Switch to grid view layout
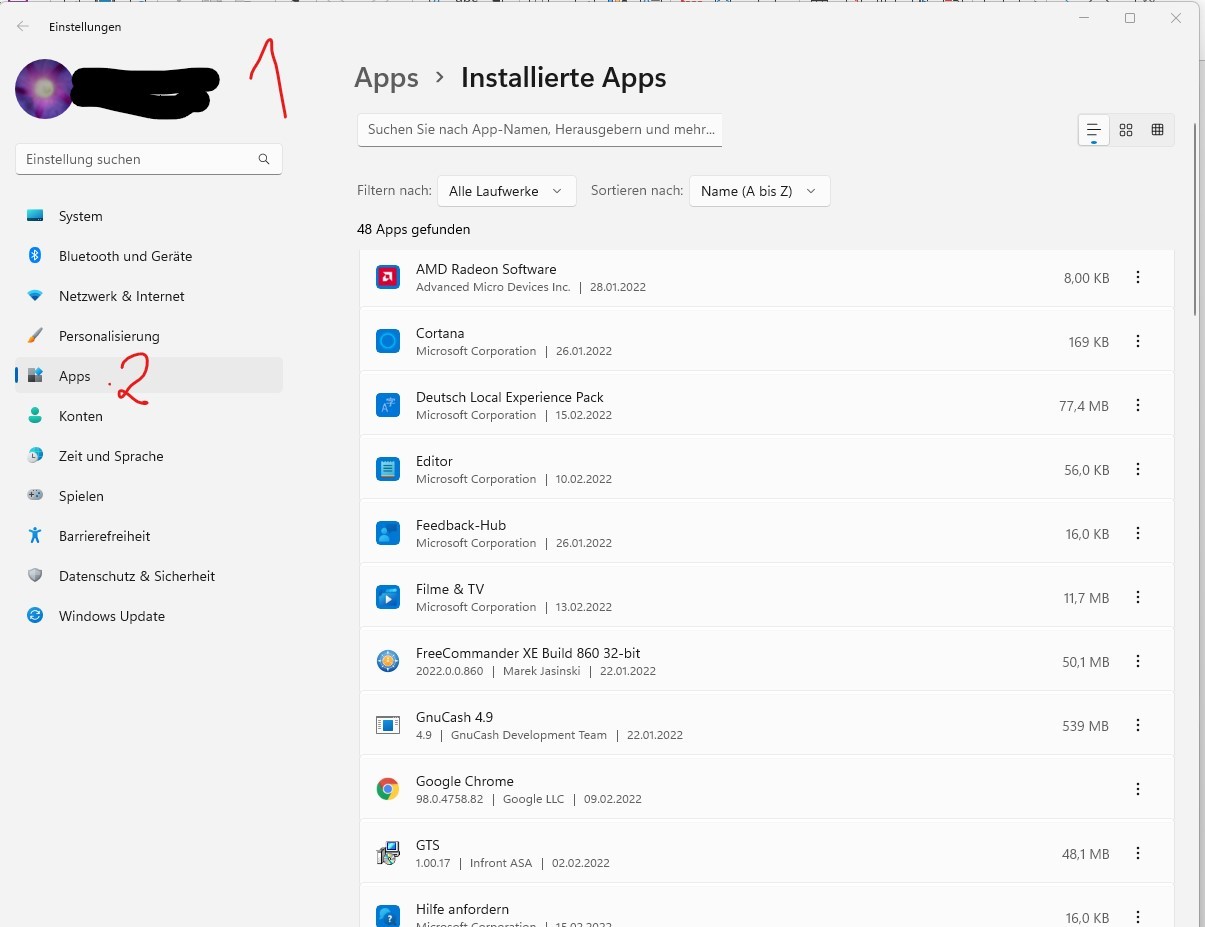This screenshot has height=927, width=1205. (x=1126, y=130)
